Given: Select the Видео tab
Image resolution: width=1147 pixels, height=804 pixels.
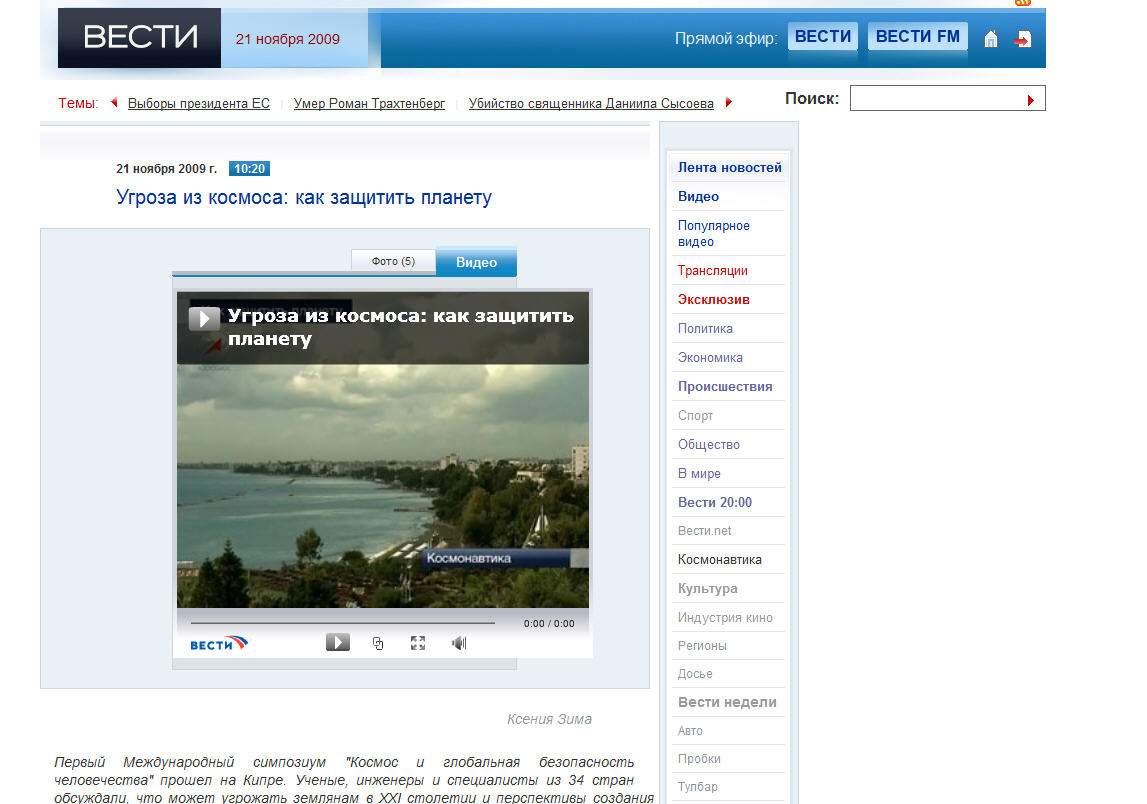Looking at the screenshot, I should [x=476, y=262].
